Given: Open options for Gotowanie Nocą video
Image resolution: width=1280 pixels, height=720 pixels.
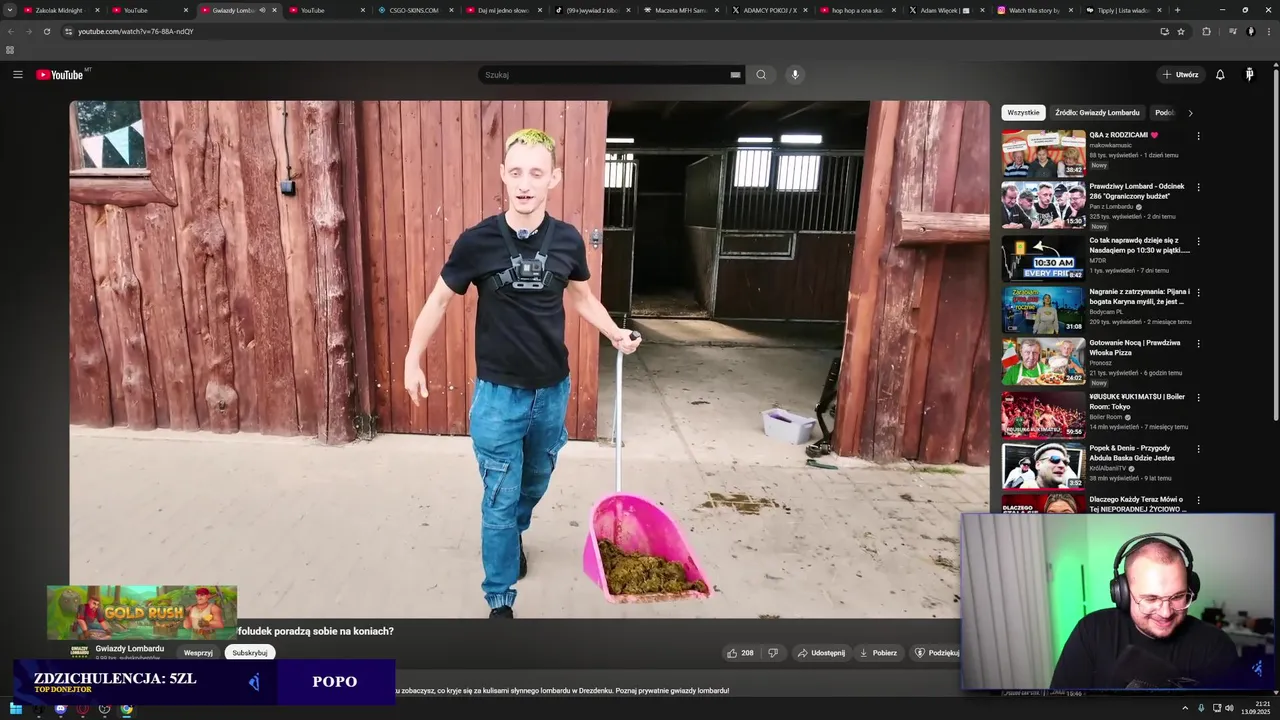Looking at the screenshot, I should click(1198, 343).
